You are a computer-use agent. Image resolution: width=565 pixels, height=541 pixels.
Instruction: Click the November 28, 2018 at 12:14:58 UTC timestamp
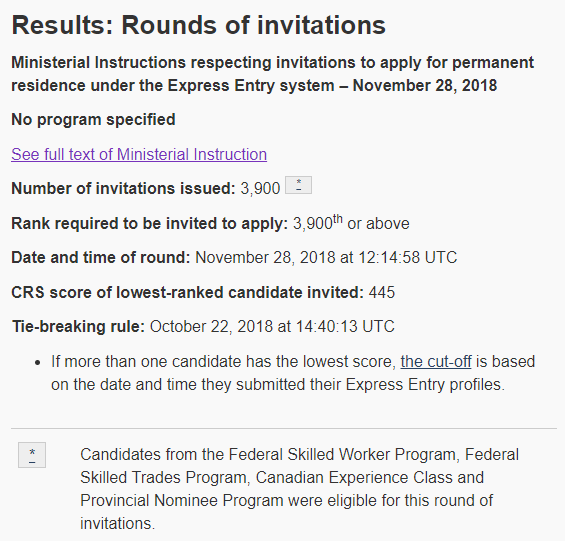pyautogui.click(x=326, y=257)
